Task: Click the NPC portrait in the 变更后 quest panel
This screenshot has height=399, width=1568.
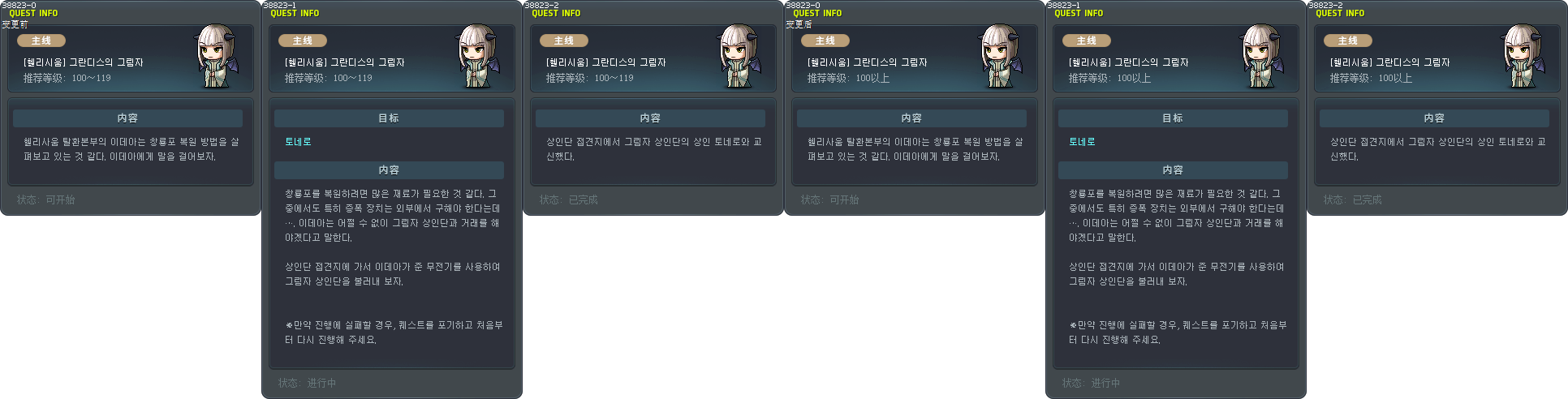Action: [1002, 57]
